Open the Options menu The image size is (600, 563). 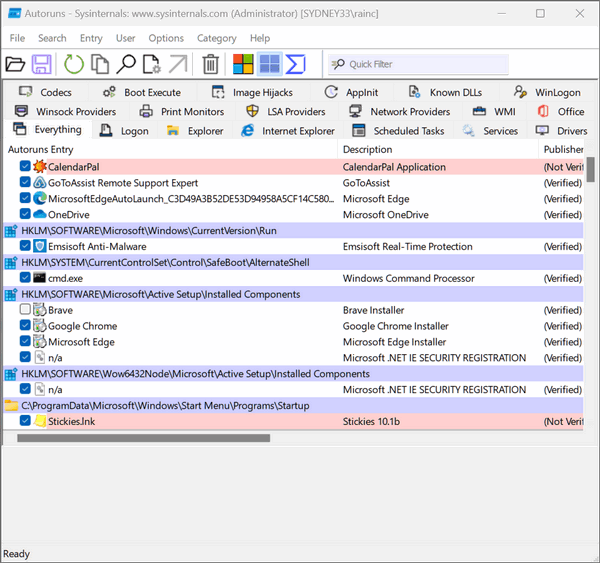(x=166, y=38)
